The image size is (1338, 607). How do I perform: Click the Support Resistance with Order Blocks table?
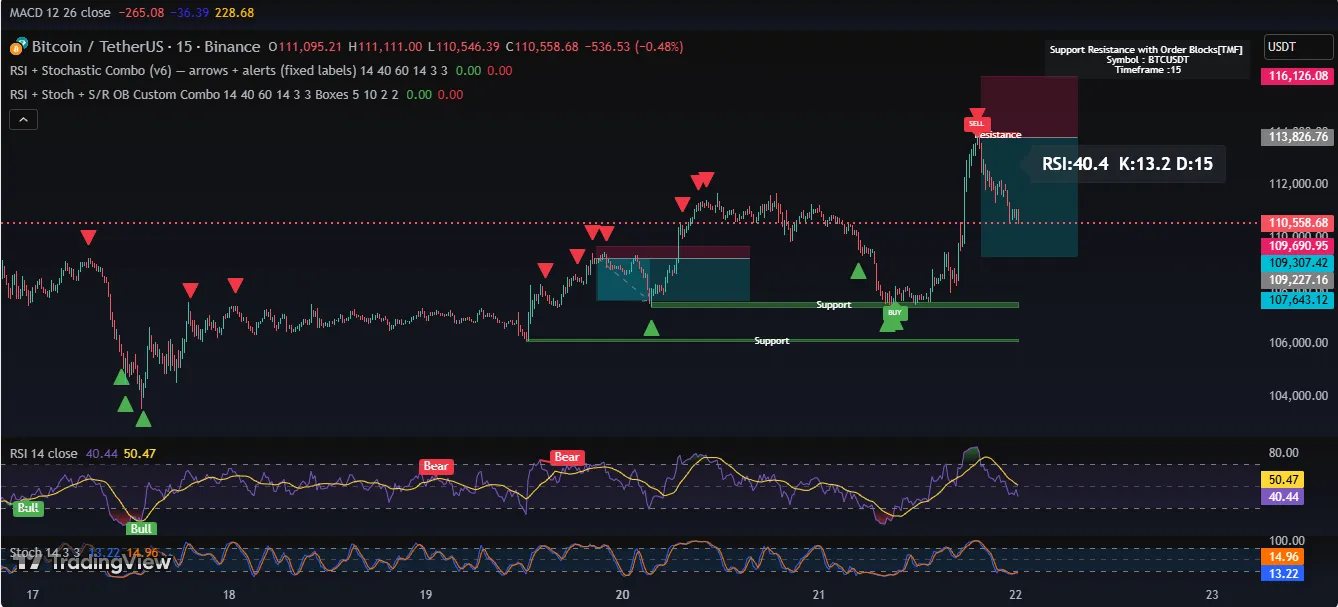pos(1146,59)
